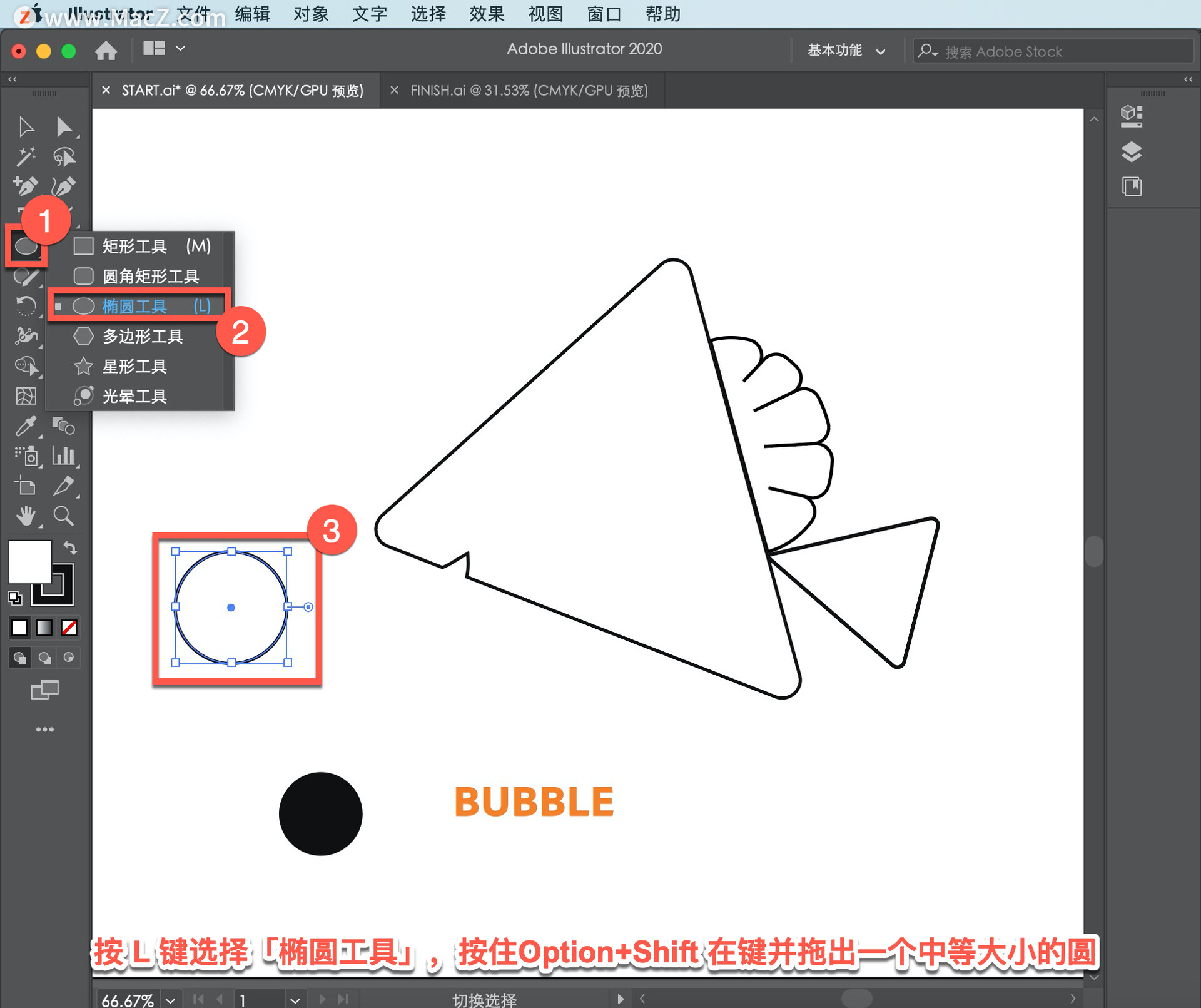Select the Rotate tool
1201x1008 pixels.
coord(26,306)
